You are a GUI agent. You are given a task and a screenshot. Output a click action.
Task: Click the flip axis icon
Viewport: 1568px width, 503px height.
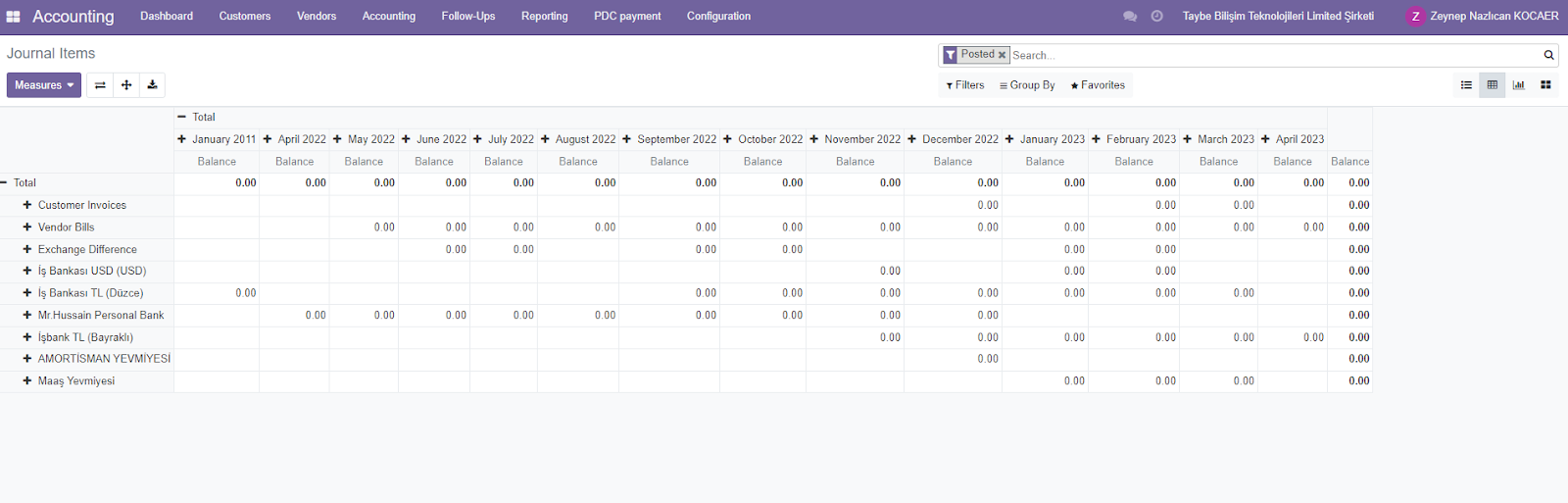coord(100,85)
